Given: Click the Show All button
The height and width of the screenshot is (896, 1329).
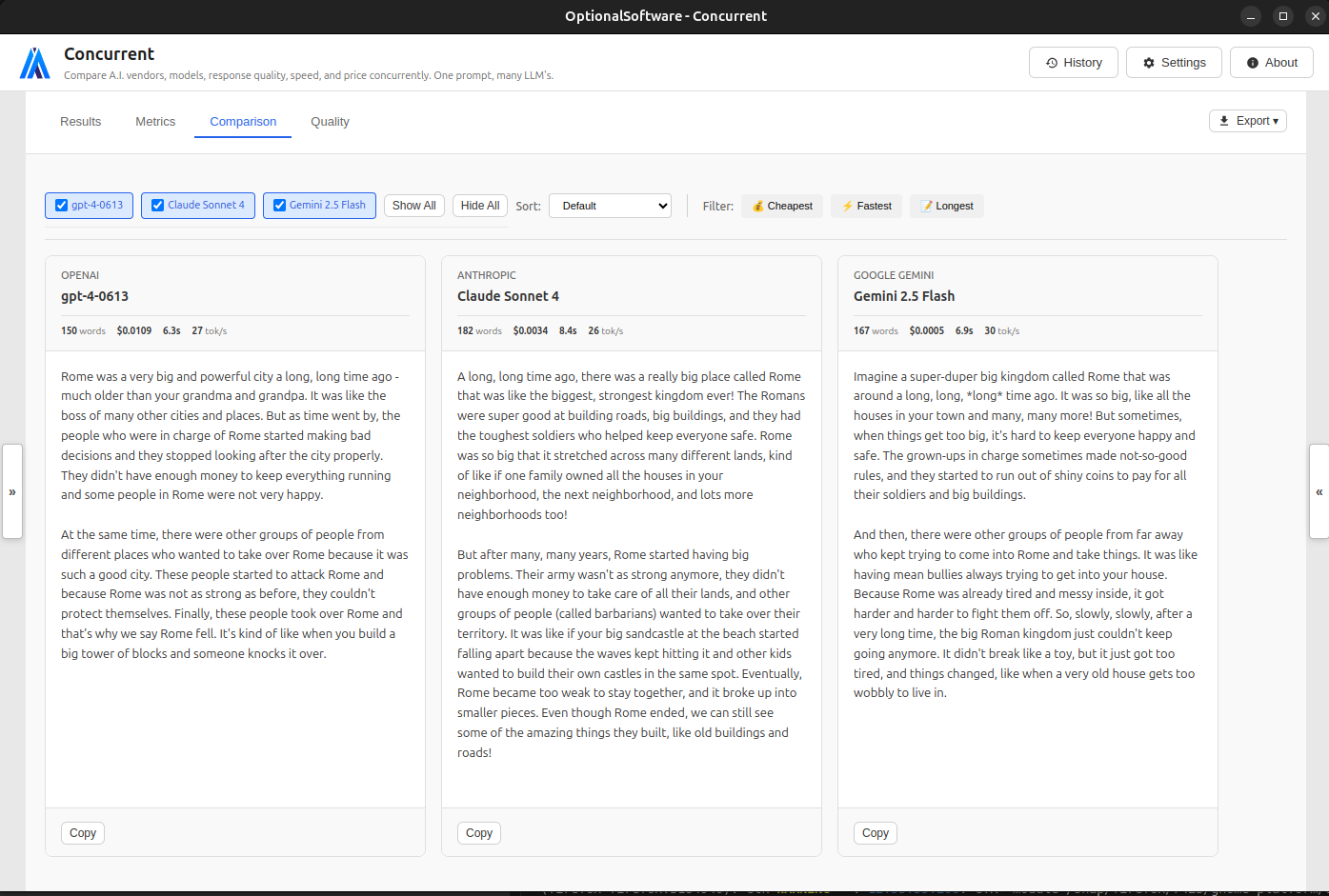Looking at the screenshot, I should coord(413,206).
